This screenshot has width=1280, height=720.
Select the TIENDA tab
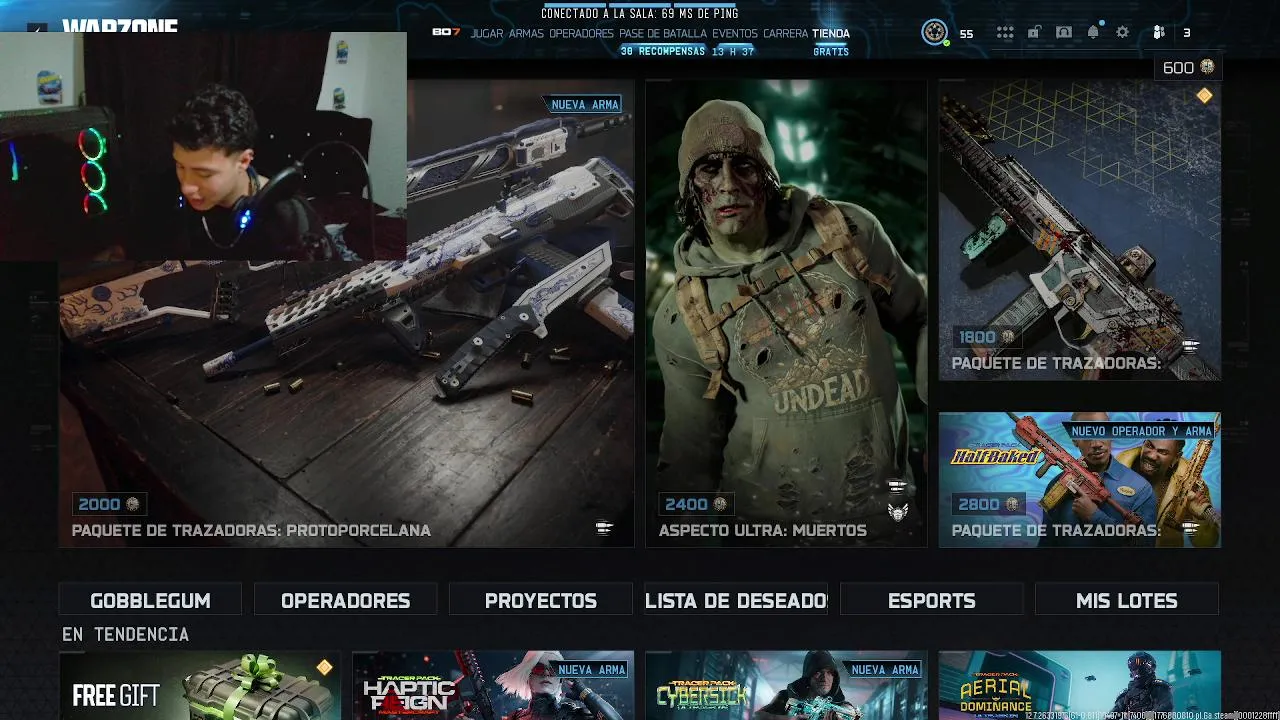[x=831, y=33]
